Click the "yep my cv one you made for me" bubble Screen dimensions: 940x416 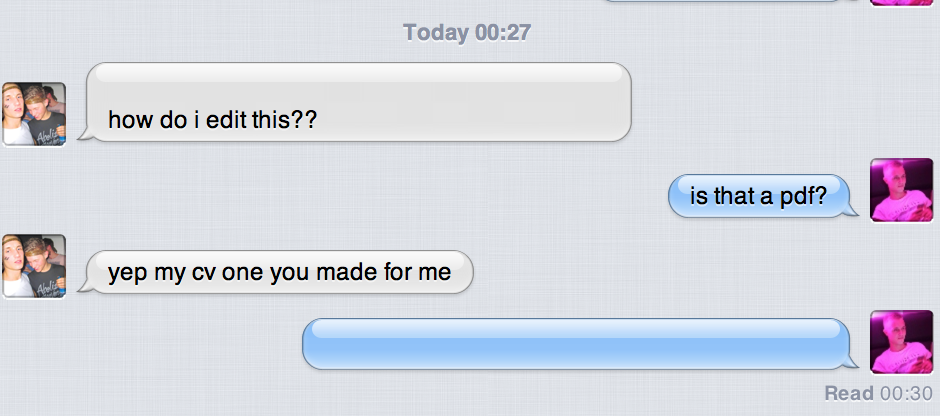[276, 272]
